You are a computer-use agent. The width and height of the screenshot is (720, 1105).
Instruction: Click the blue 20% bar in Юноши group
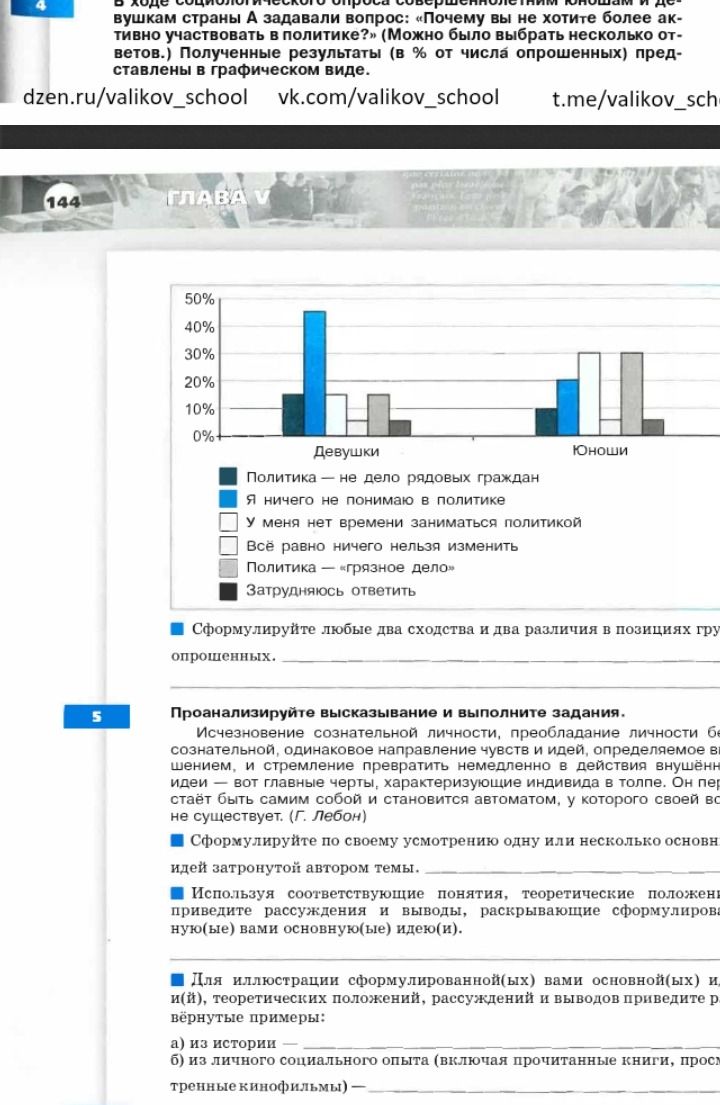[568, 408]
